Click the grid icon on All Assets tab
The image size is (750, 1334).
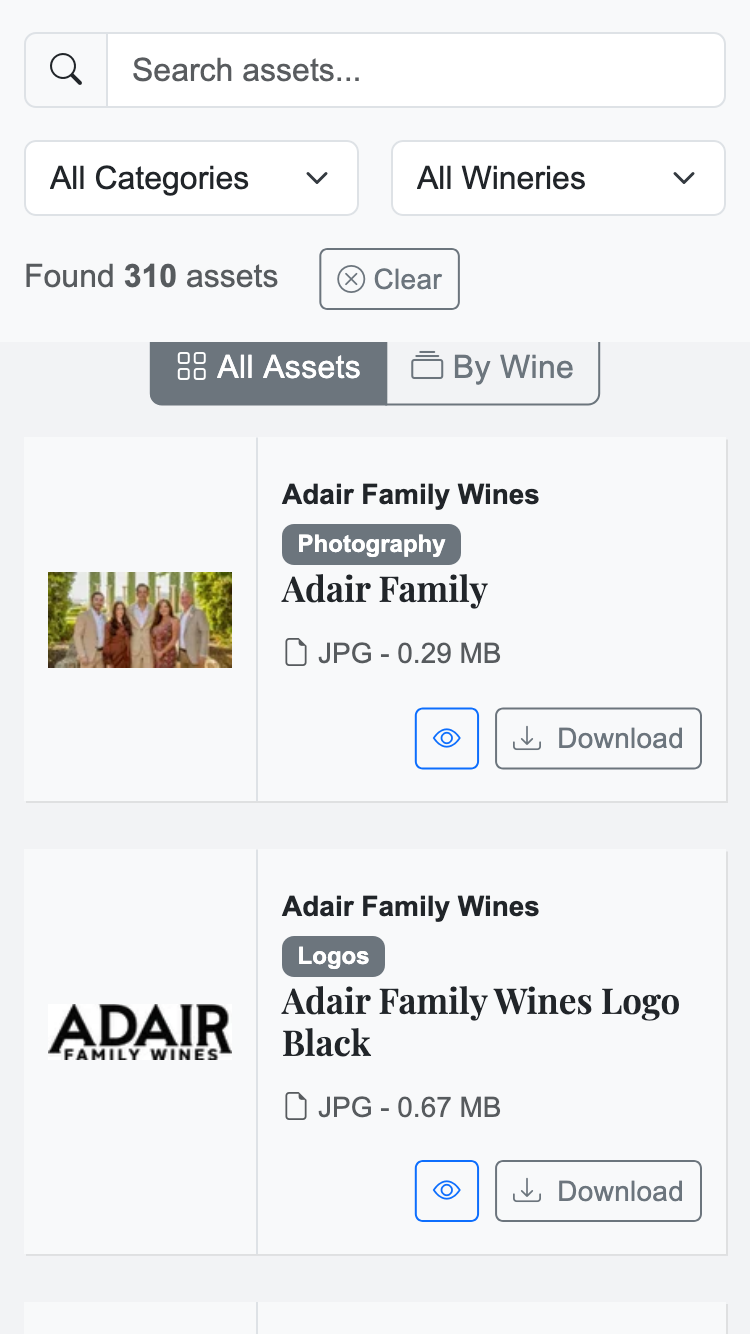point(190,367)
